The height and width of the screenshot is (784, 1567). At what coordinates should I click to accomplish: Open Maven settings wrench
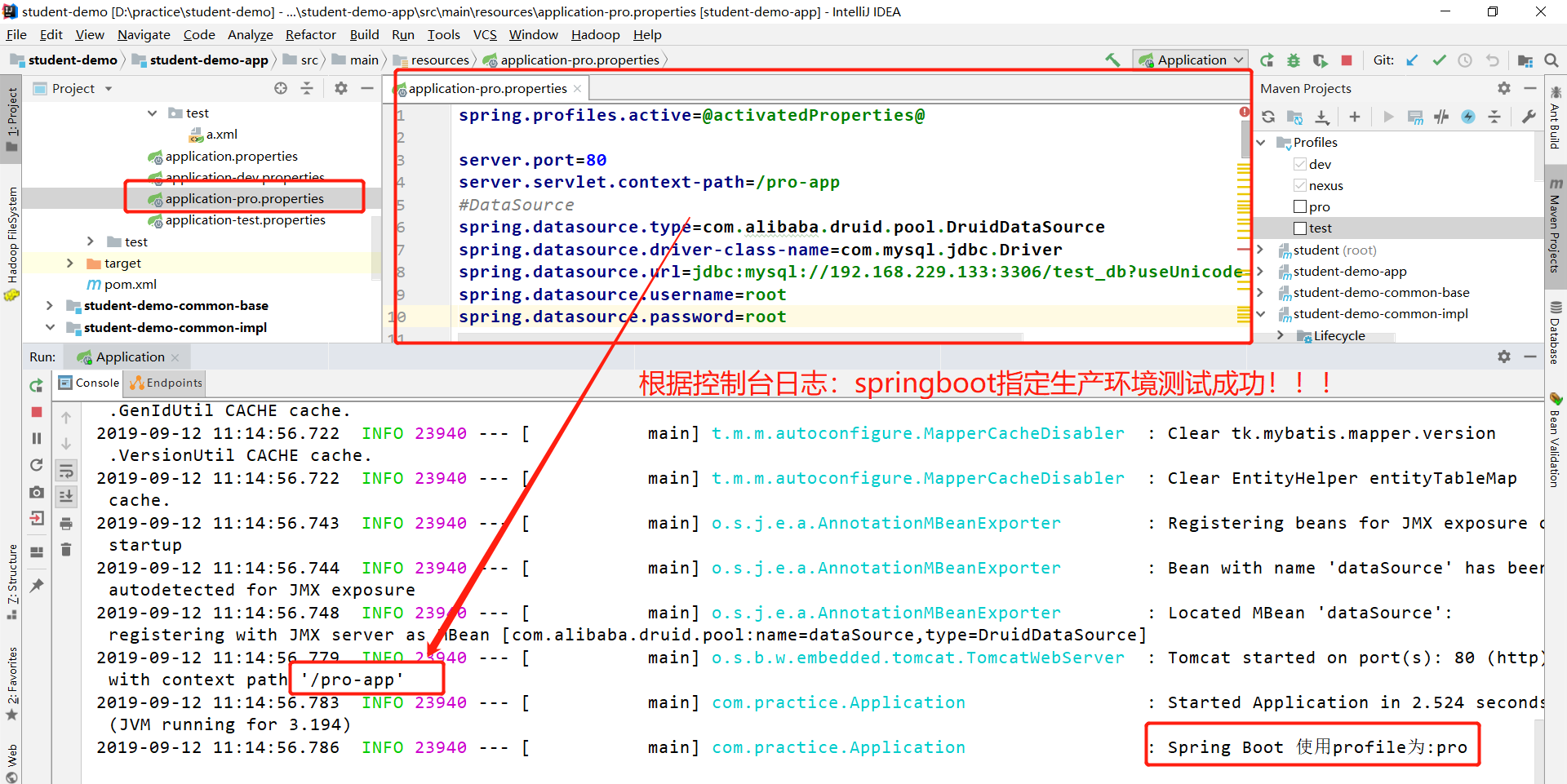pyautogui.click(x=1529, y=117)
